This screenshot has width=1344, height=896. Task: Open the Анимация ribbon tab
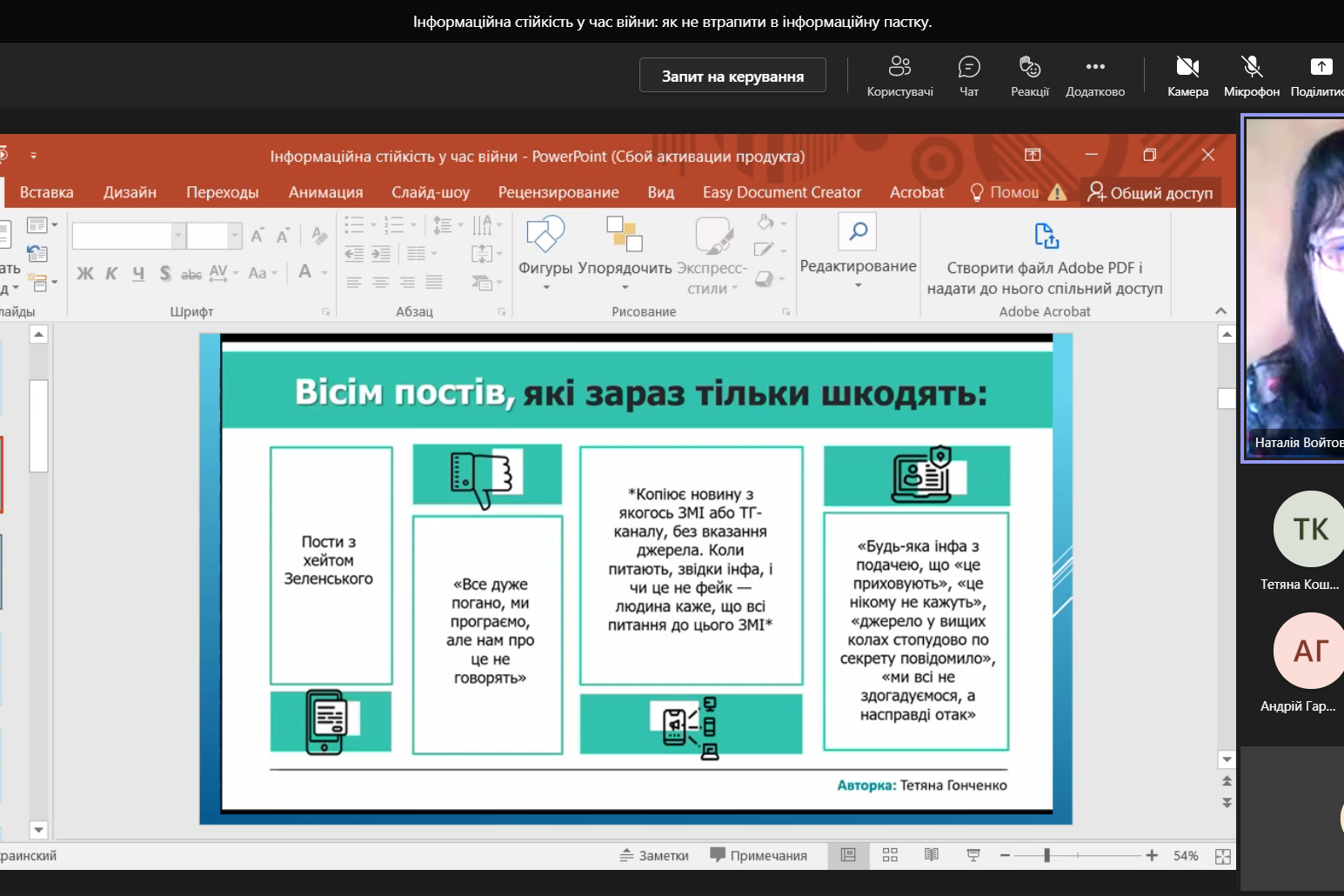[x=325, y=192]
